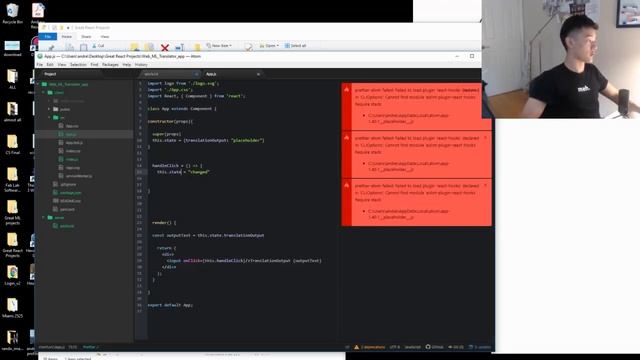The height and width of the screenshot is (360, 640).
Task: Open the almost all desktop folder
Action: pos(12,112)
